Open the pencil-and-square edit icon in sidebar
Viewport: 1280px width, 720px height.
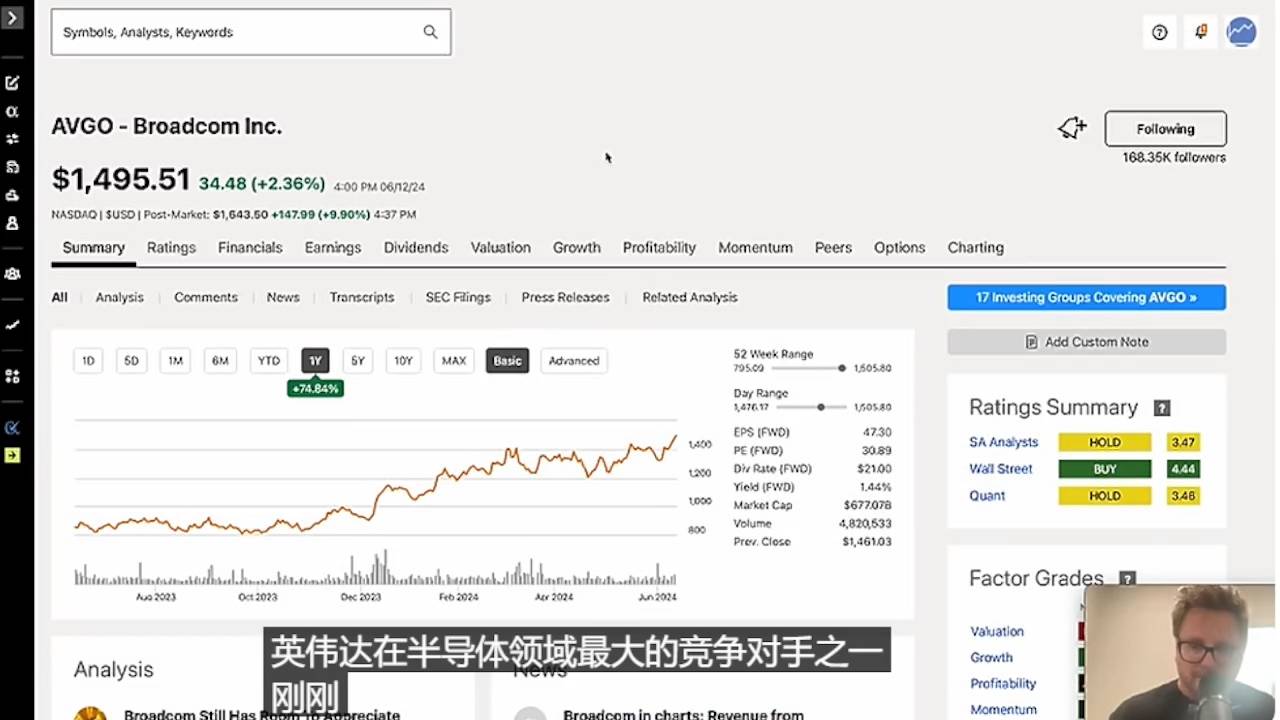pos(12,83)
